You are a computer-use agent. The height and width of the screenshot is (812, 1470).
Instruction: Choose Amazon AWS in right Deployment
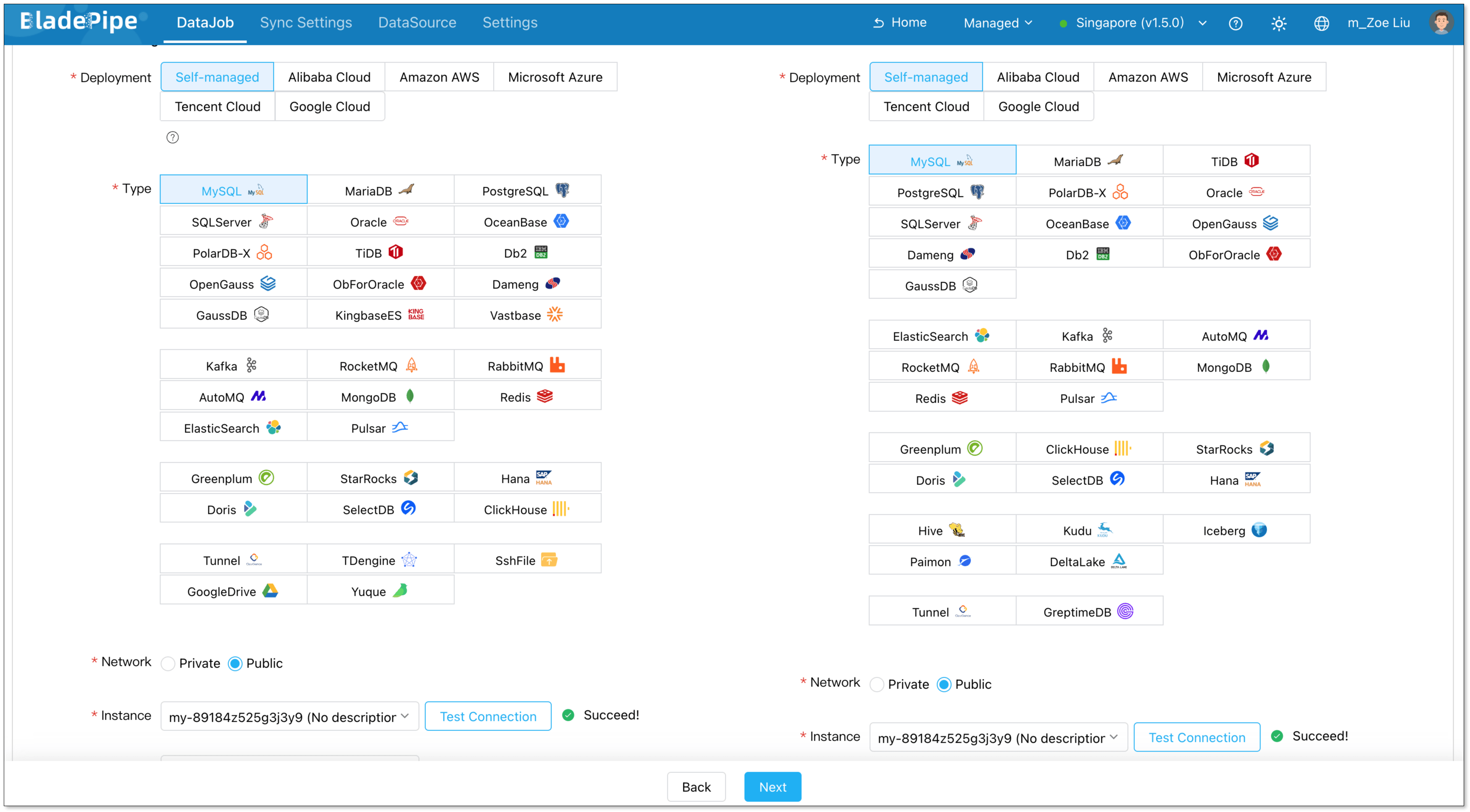[1148, 77]
